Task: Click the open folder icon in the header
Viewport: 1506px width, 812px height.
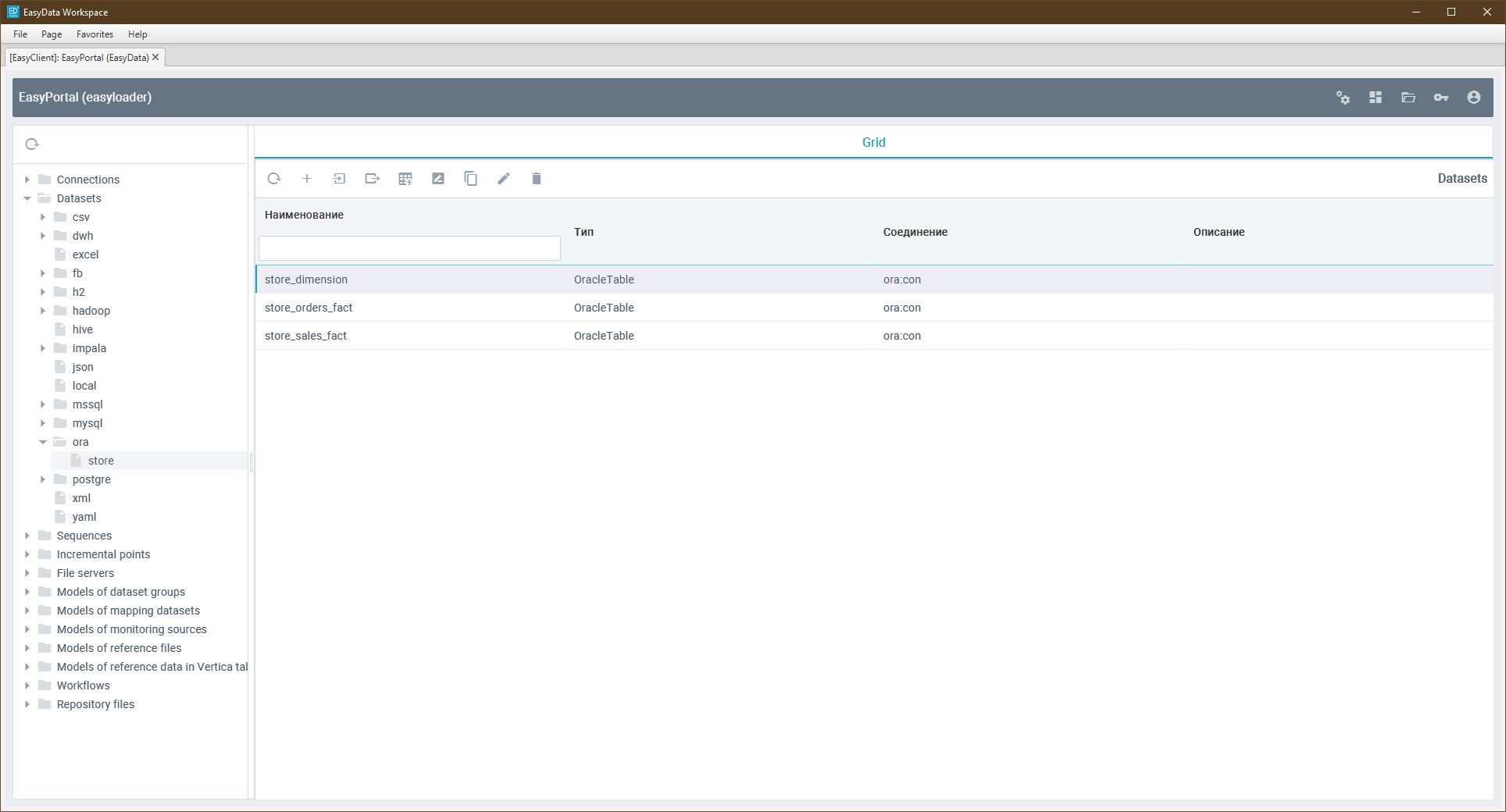Action: 1408,98
